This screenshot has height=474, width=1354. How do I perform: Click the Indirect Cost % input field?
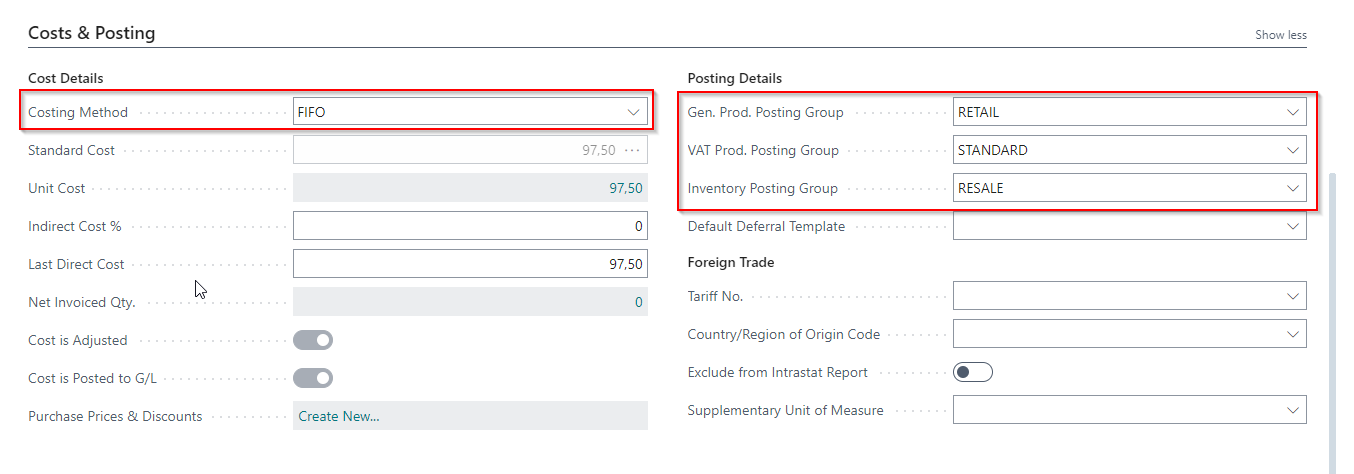pyautogui.click(x=470, y=226)
